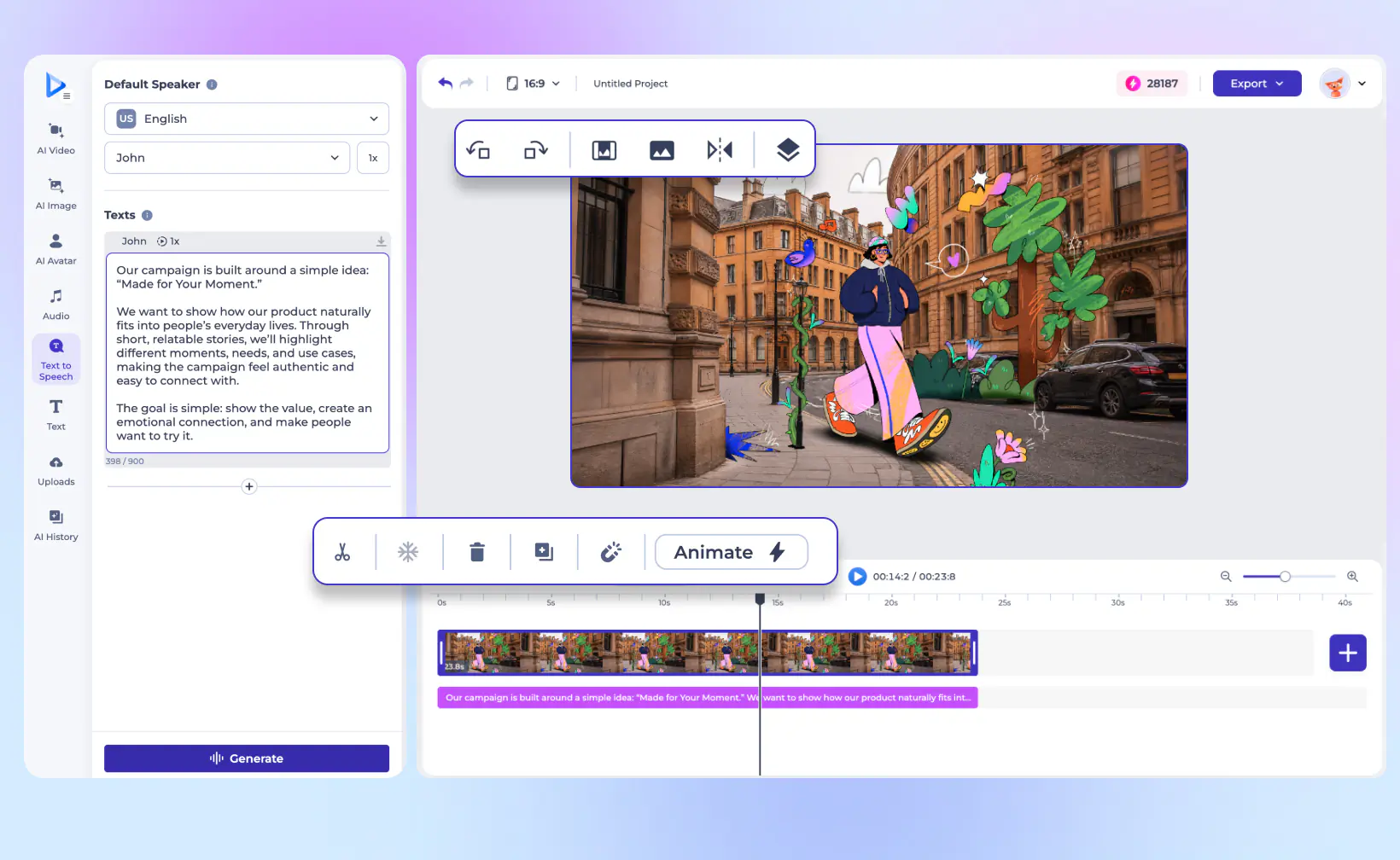Open the John voice dropdown
The height and width of the screenshot is (860, 1400).
point(227,158)
